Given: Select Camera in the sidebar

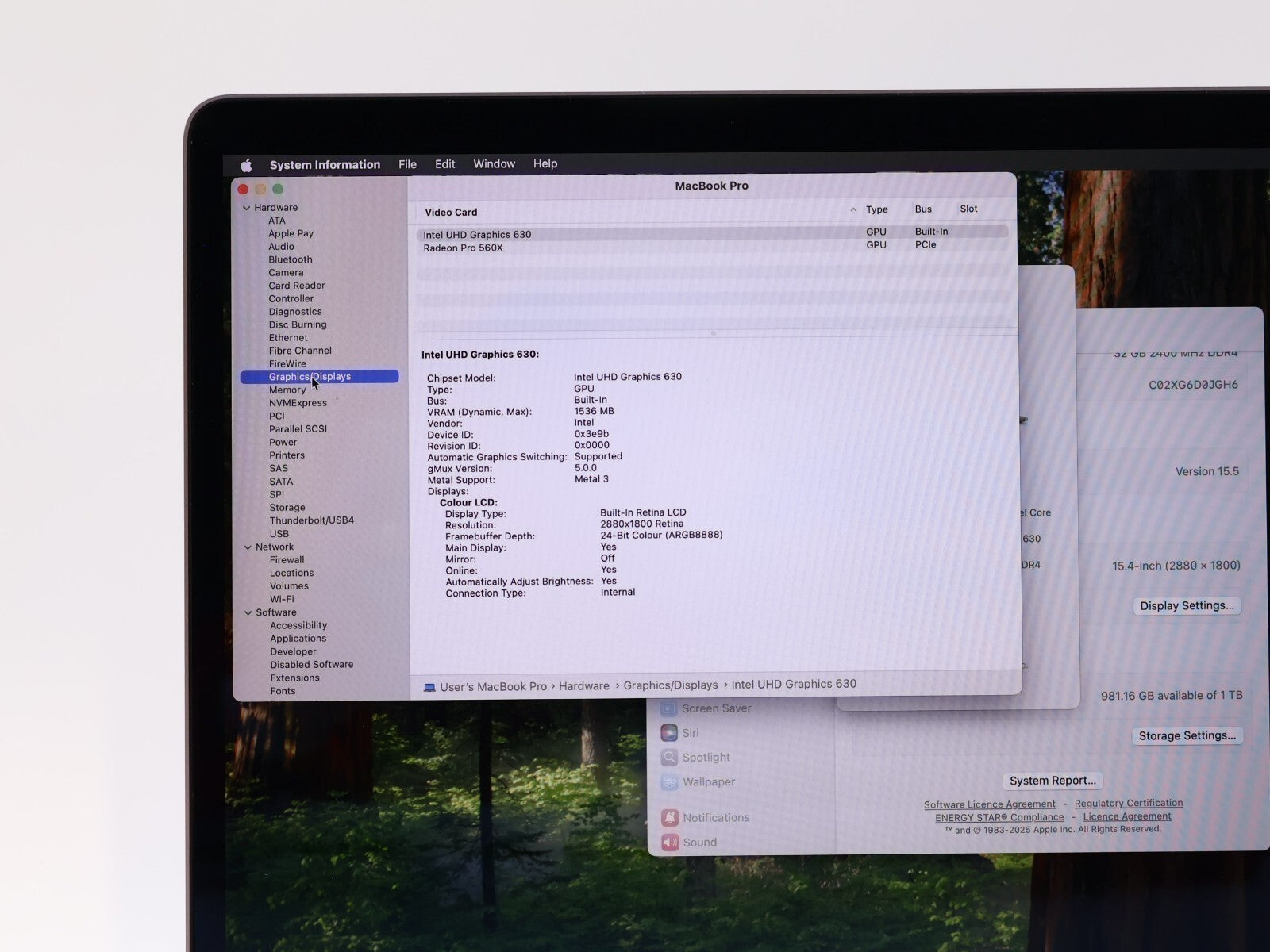Looking at the screenshot, I should 286,272.
